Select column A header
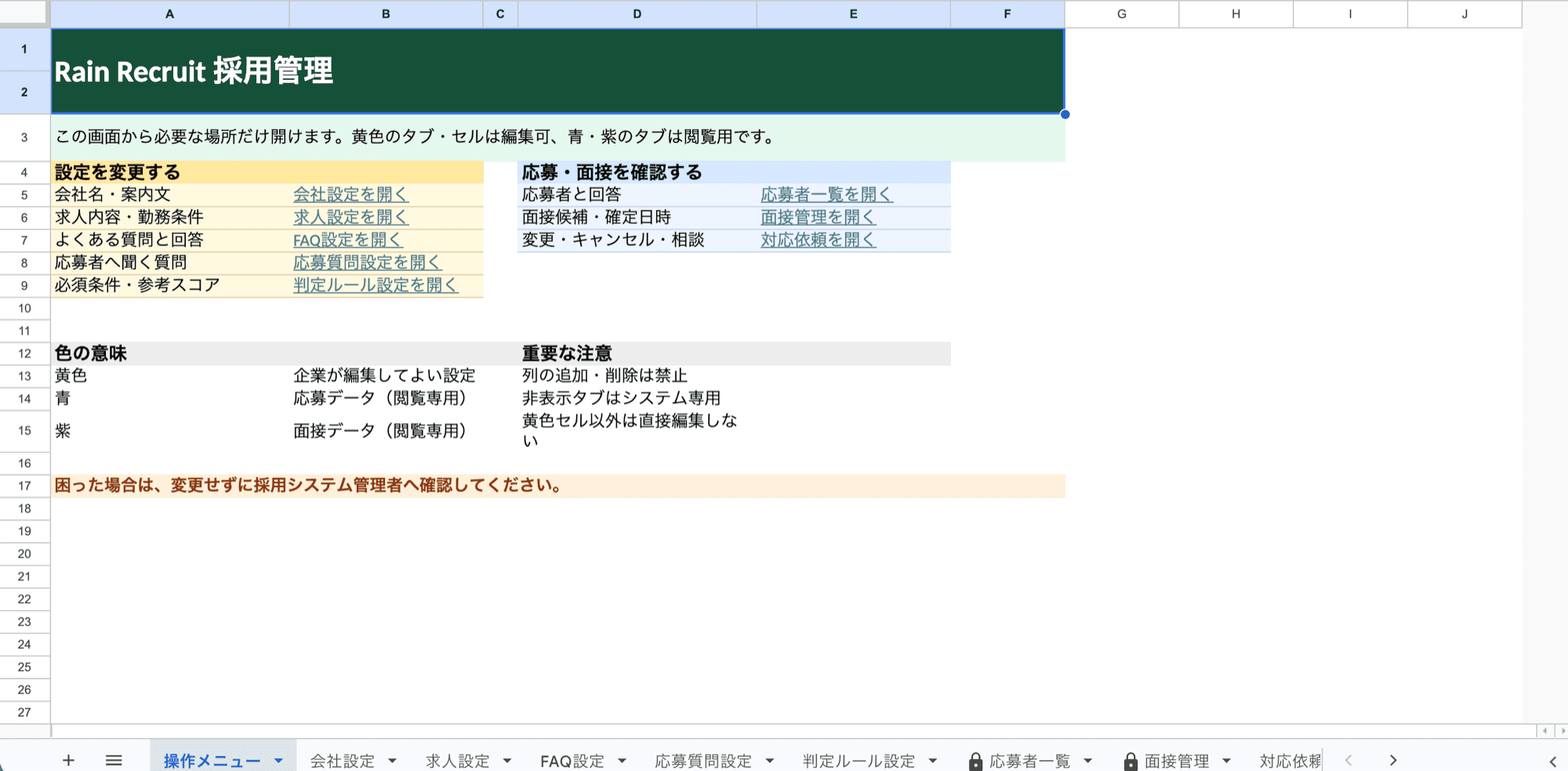The width and height of the screenshot is (1568, 771). click(170, 14)
